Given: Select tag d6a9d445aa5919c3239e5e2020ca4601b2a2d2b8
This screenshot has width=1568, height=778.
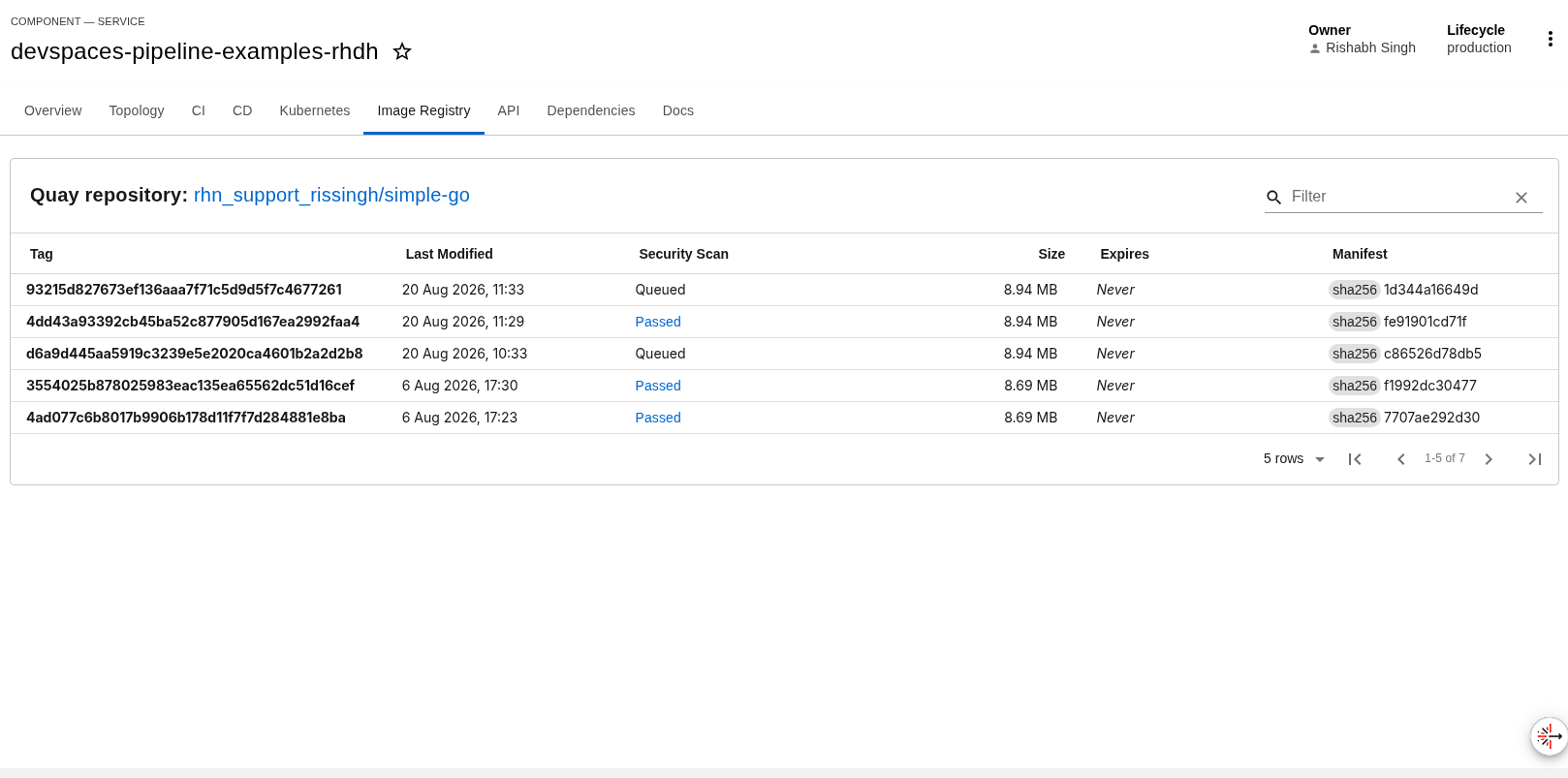Looking at the screenshot, I should point(195,354).
